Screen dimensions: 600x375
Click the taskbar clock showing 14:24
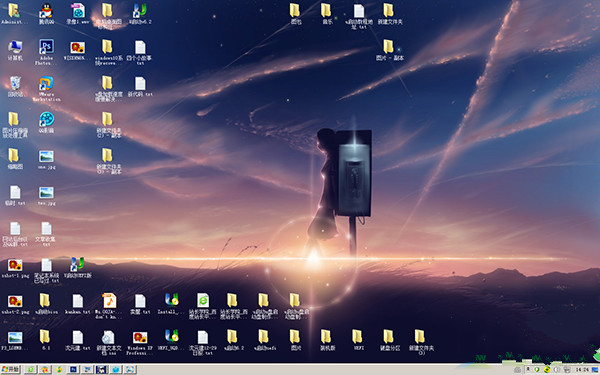click(582, 370)
